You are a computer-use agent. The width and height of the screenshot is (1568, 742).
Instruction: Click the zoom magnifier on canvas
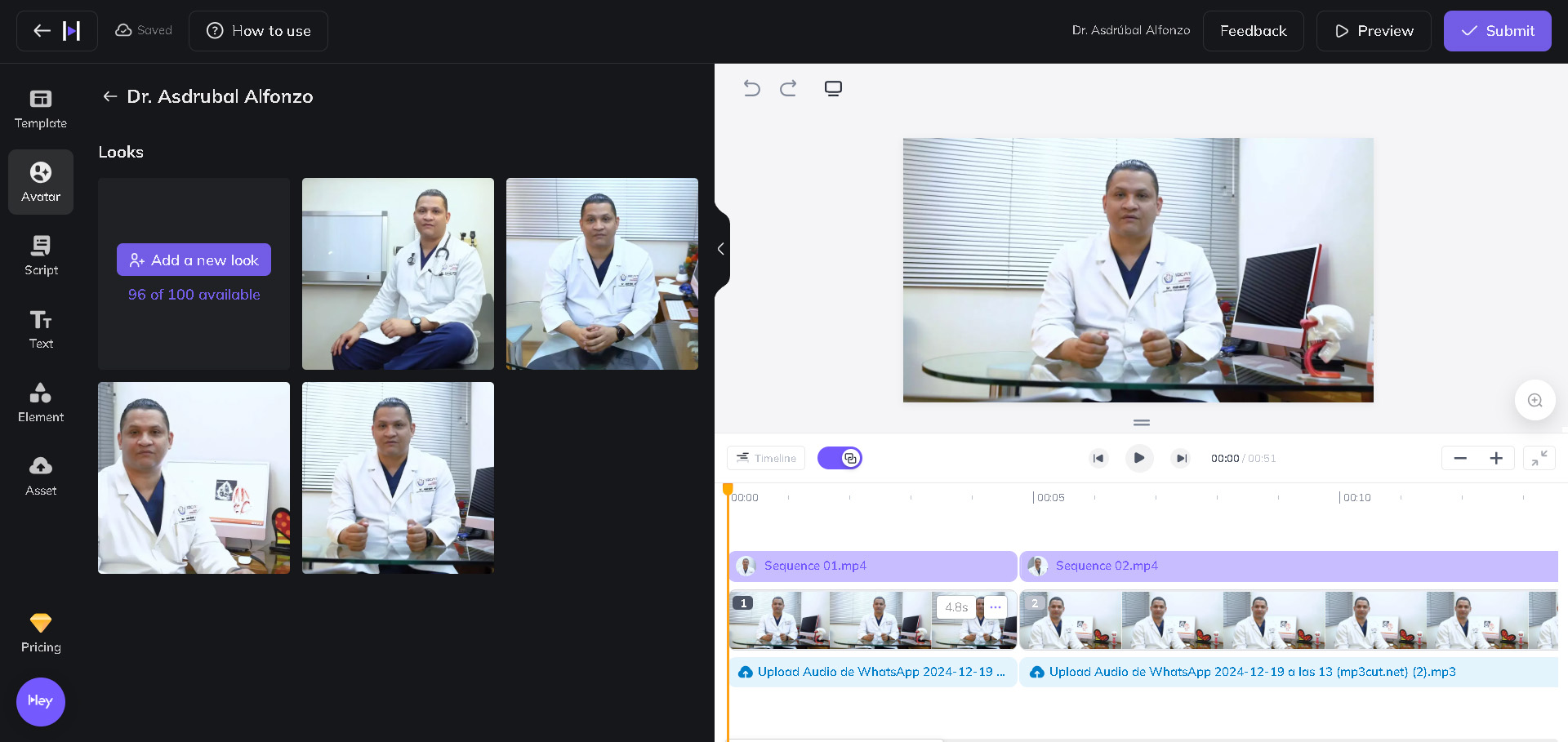[x=1535, y=400]
